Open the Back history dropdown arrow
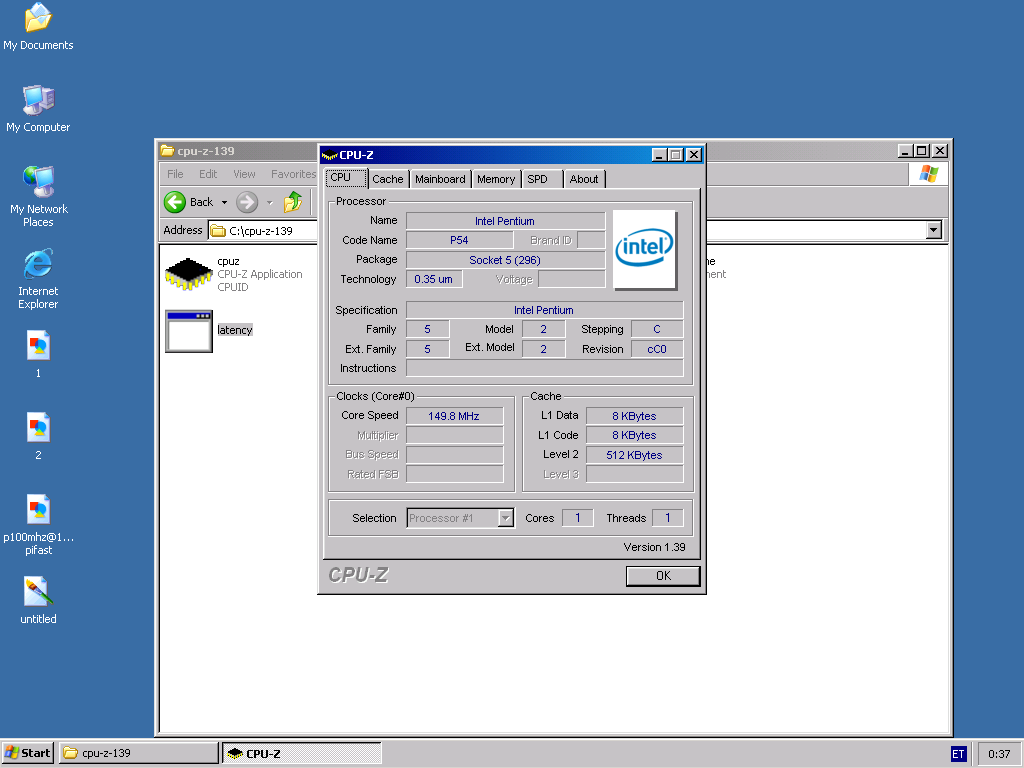 pyautogui.click(x=224, y=202)
